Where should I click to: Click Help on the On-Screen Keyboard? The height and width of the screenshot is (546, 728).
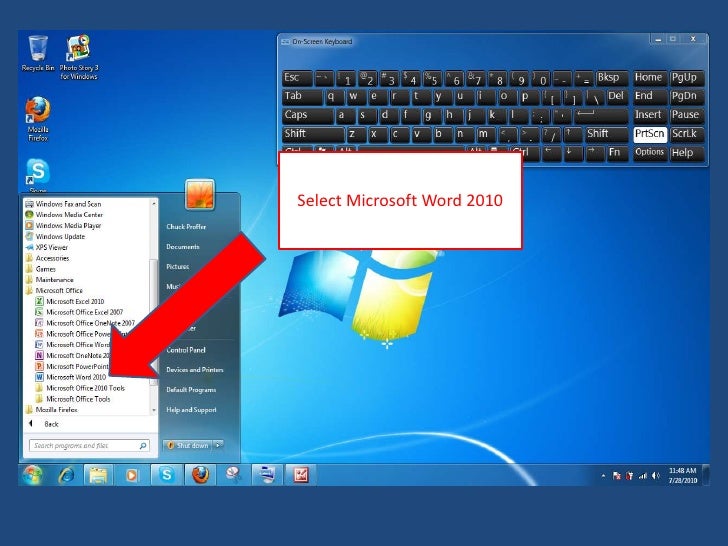687,153
